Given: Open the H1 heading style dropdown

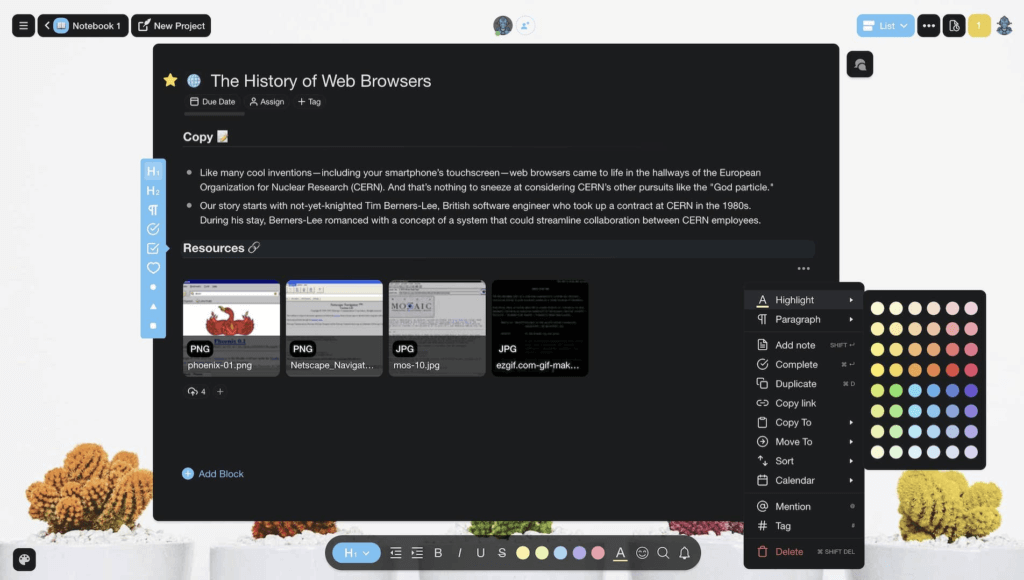Looking at the screenshot, I should (x=356, y=553).
